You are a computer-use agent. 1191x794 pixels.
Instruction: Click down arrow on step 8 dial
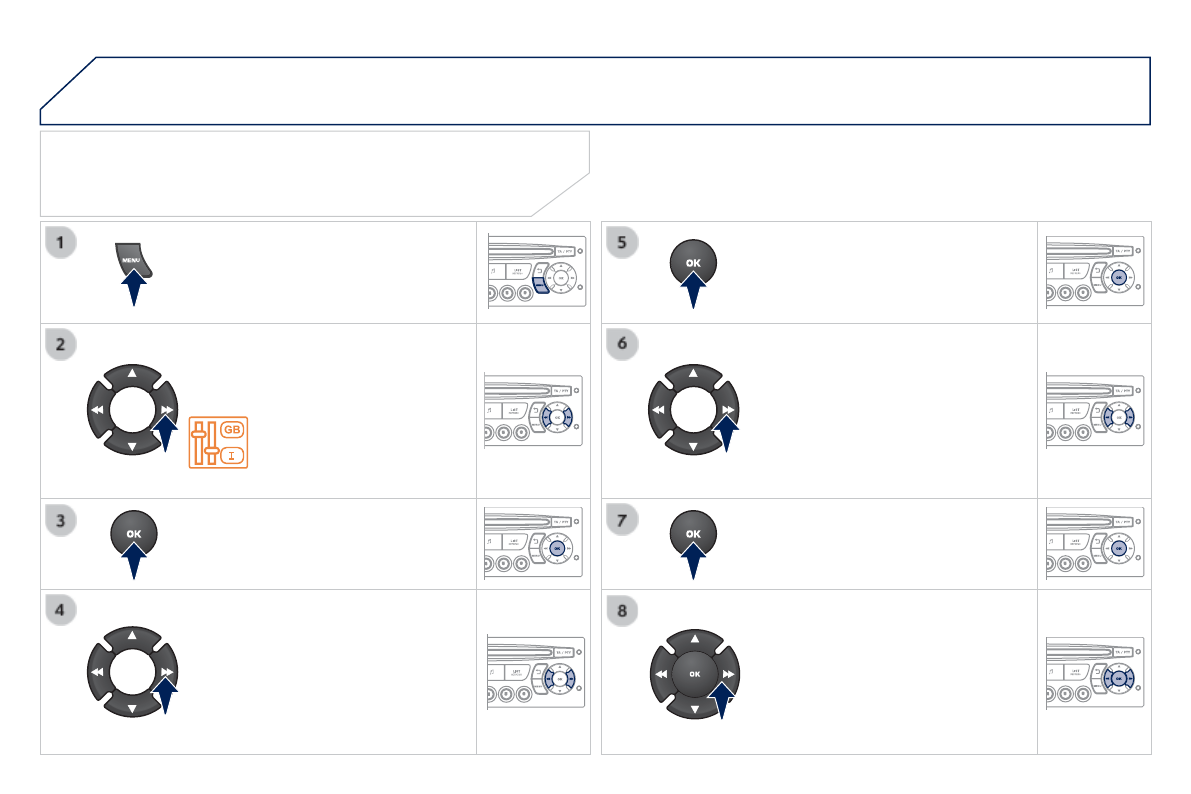[693, 708]
